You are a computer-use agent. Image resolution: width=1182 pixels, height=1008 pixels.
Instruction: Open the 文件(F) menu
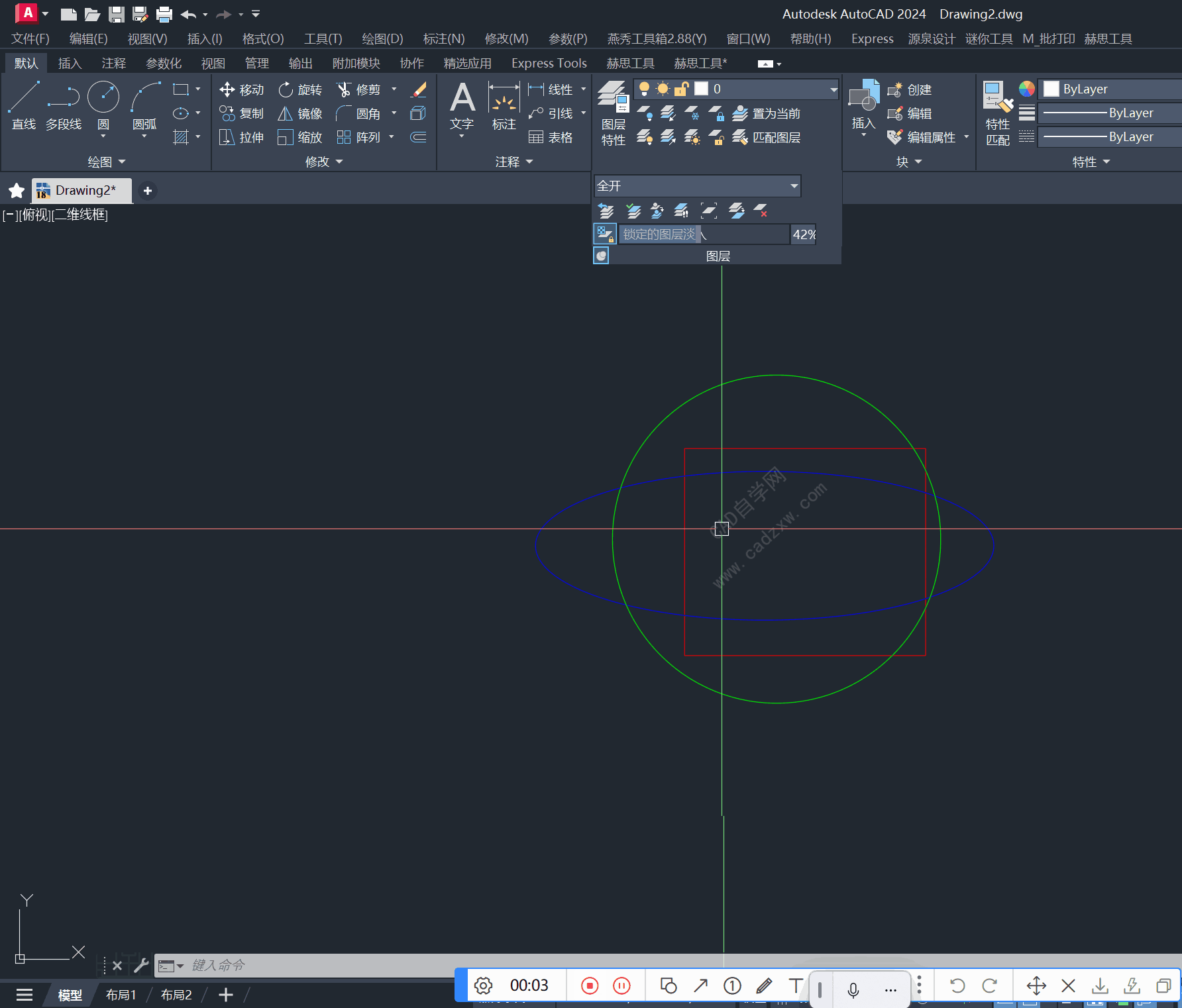tap(30, 38)
